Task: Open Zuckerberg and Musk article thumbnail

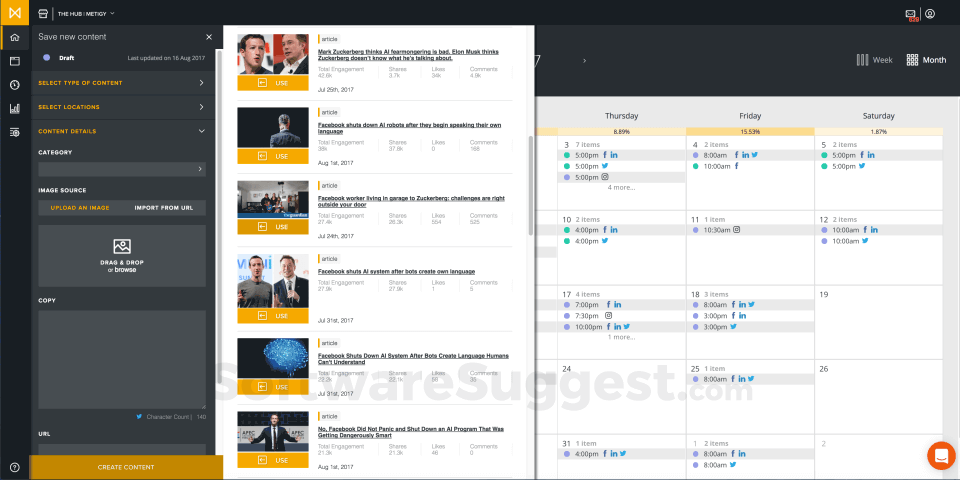Action: (x=273, y=54)
